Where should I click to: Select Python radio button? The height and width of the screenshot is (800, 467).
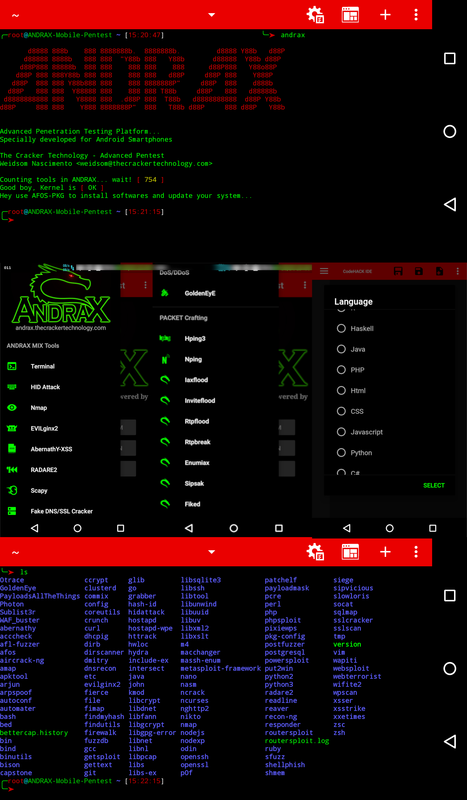tap(341, 453)
